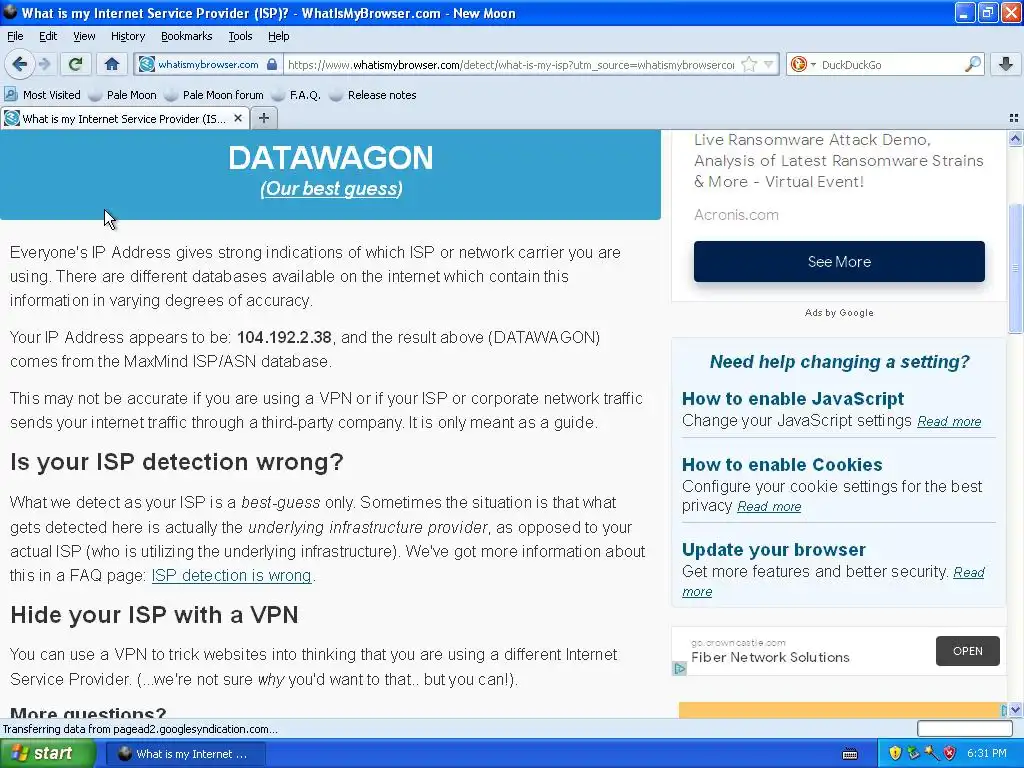Click the Transferring data status bar text
The width and height of the screenshot is (1024, 768).
[140, 729]
